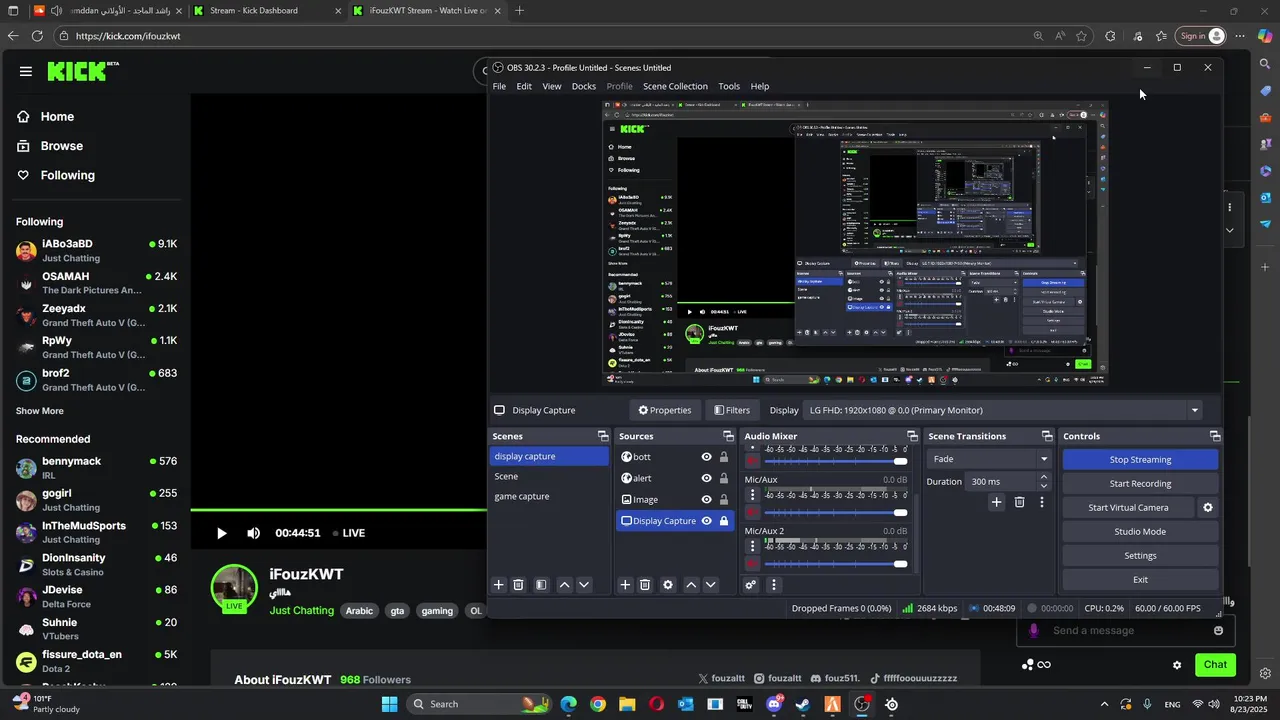The width and height of the screenshot is (1280, 720).
Task: Add a scene transition with plus icon
Action: point(996,502)
